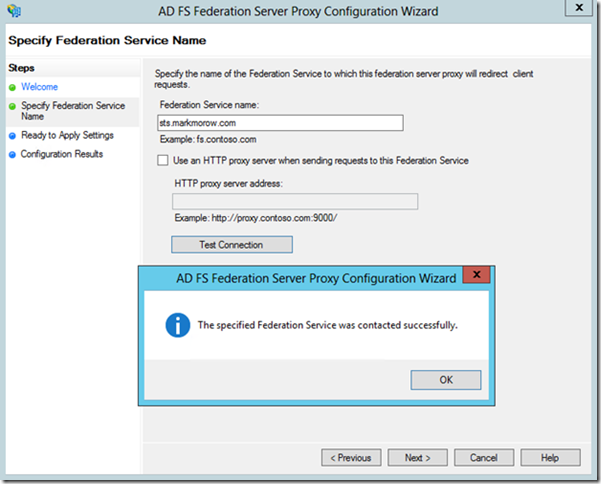Go back with the Previous button

351,458
